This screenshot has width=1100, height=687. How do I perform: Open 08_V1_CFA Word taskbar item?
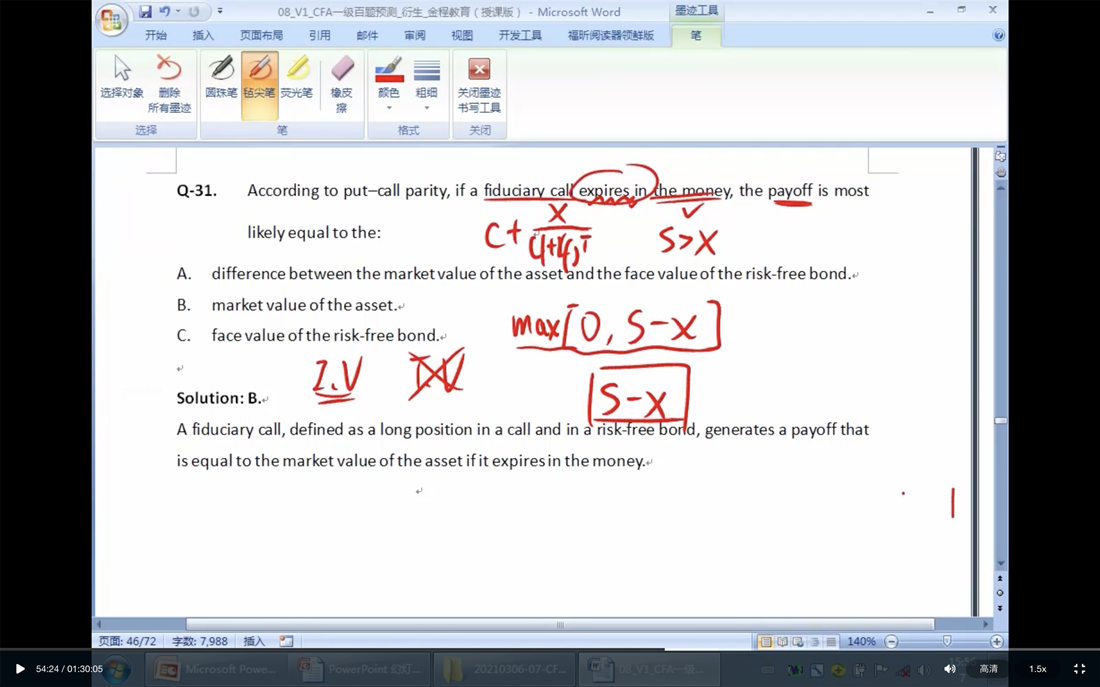point(647,669)
